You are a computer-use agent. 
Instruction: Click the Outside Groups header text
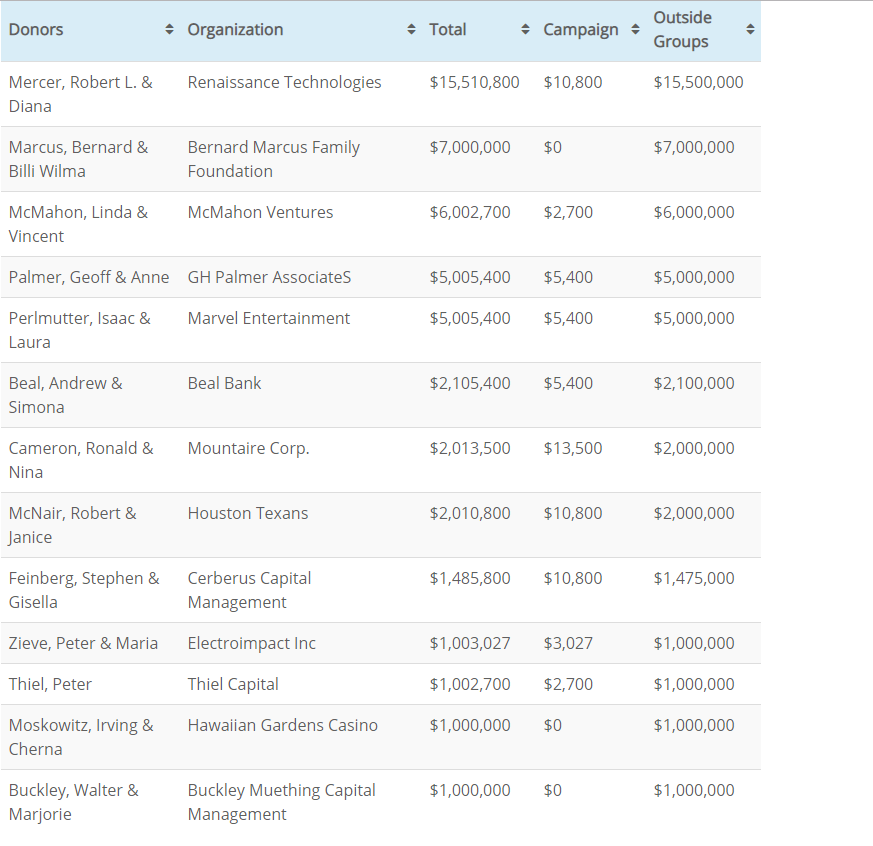click(683, 29)
